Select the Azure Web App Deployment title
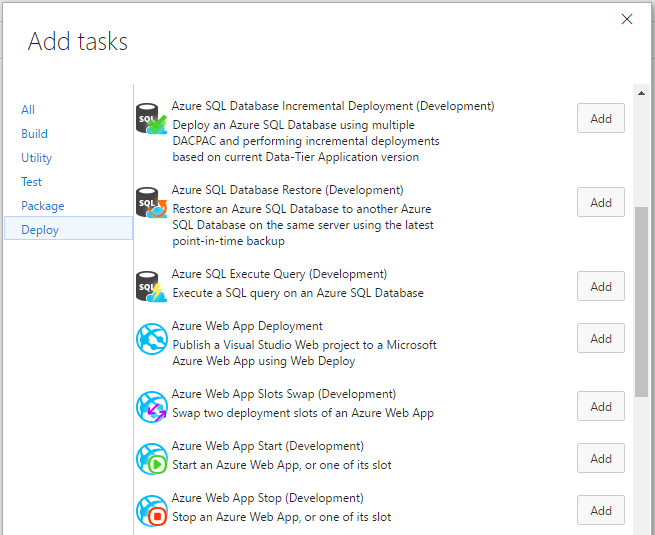The width and height of the screenshot is (655, 535). [x=247, y=326]
